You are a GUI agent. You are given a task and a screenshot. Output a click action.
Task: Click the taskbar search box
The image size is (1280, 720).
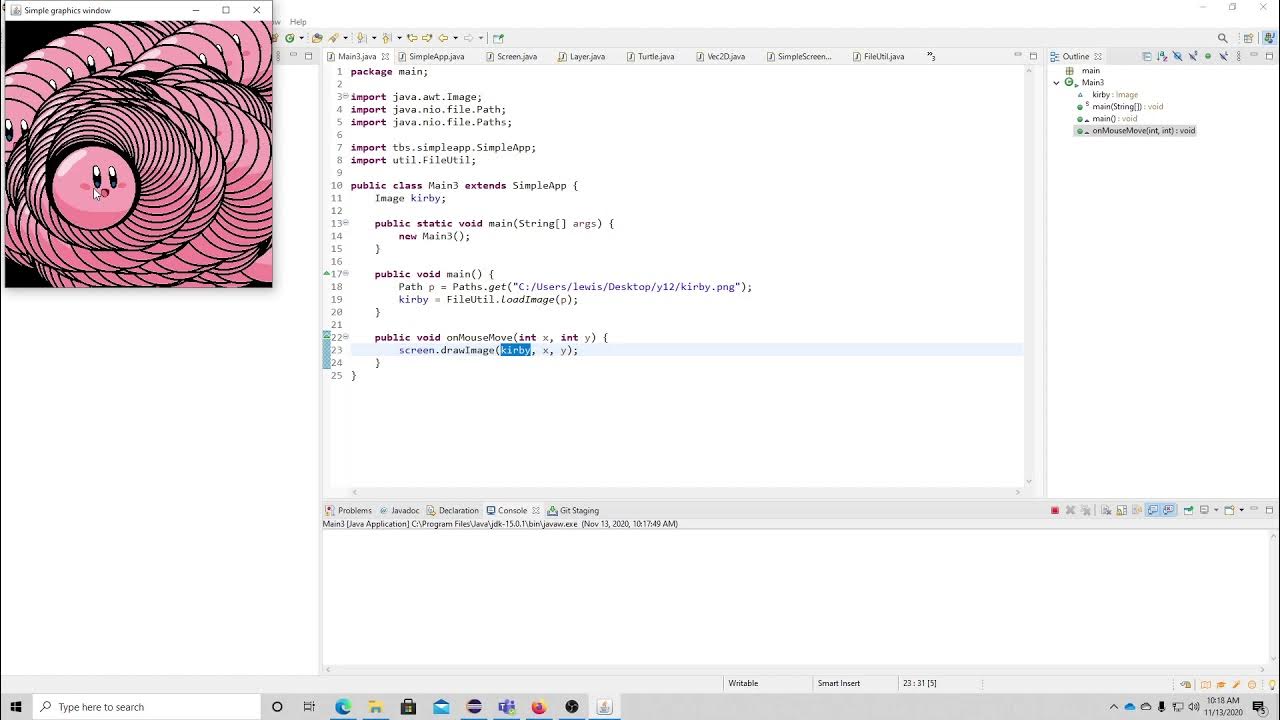pos(147,707)
